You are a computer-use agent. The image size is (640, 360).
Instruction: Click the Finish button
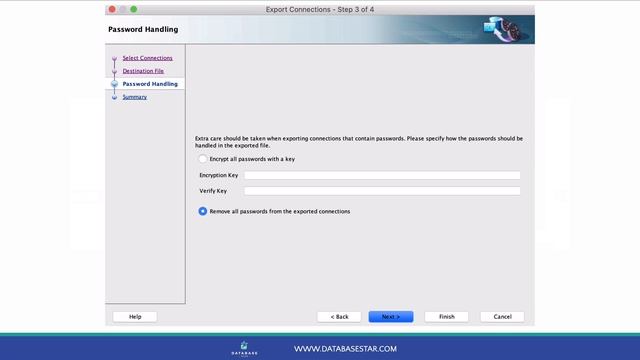[447, 317]
